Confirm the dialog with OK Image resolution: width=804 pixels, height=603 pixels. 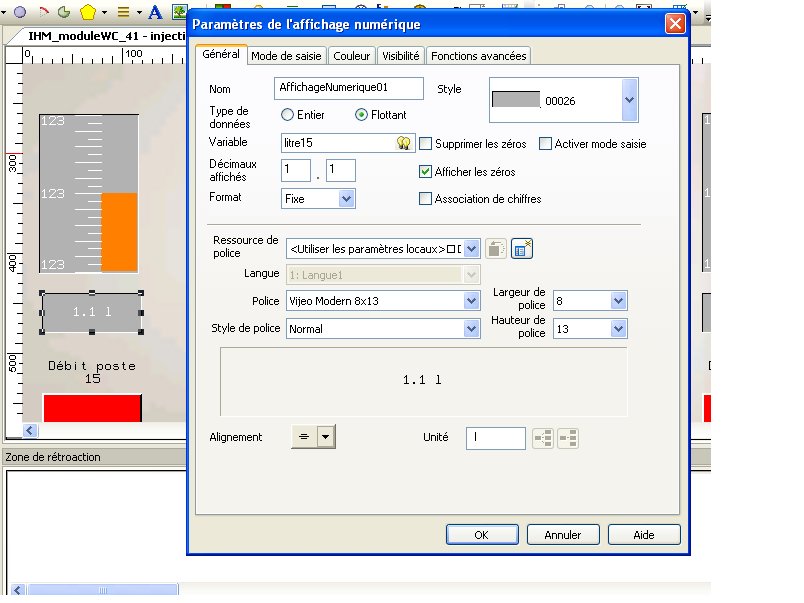(x=481, y=535)
